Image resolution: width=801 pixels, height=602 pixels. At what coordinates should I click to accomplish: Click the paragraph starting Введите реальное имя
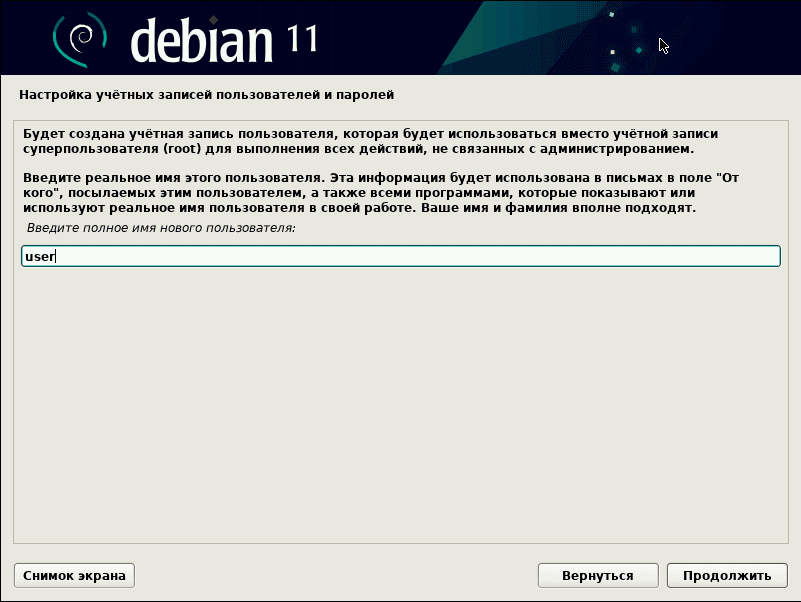click(x=381, y=193)
